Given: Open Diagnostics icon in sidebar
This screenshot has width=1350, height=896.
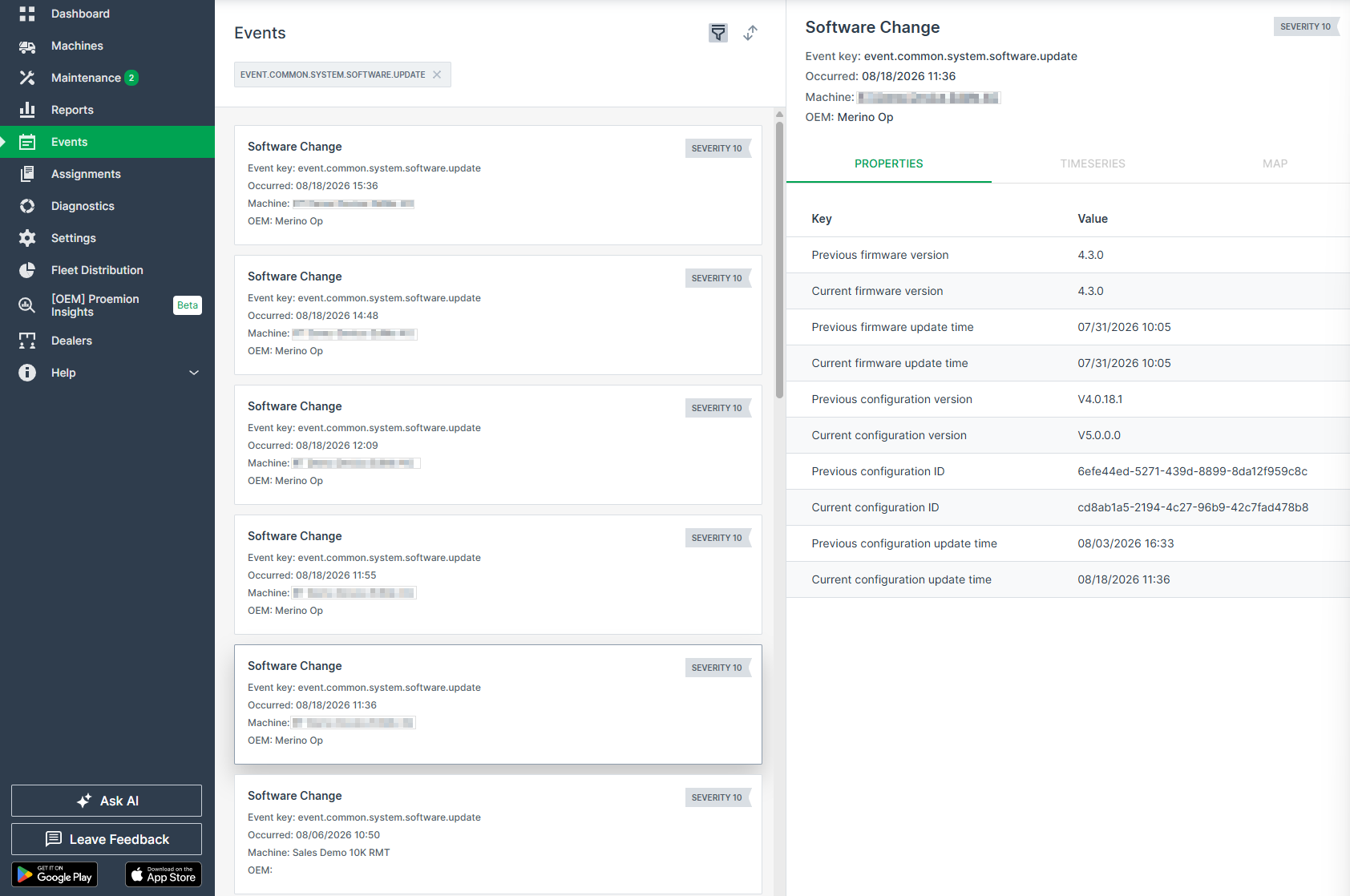Looking at the screenshot, I should [27, 206].
